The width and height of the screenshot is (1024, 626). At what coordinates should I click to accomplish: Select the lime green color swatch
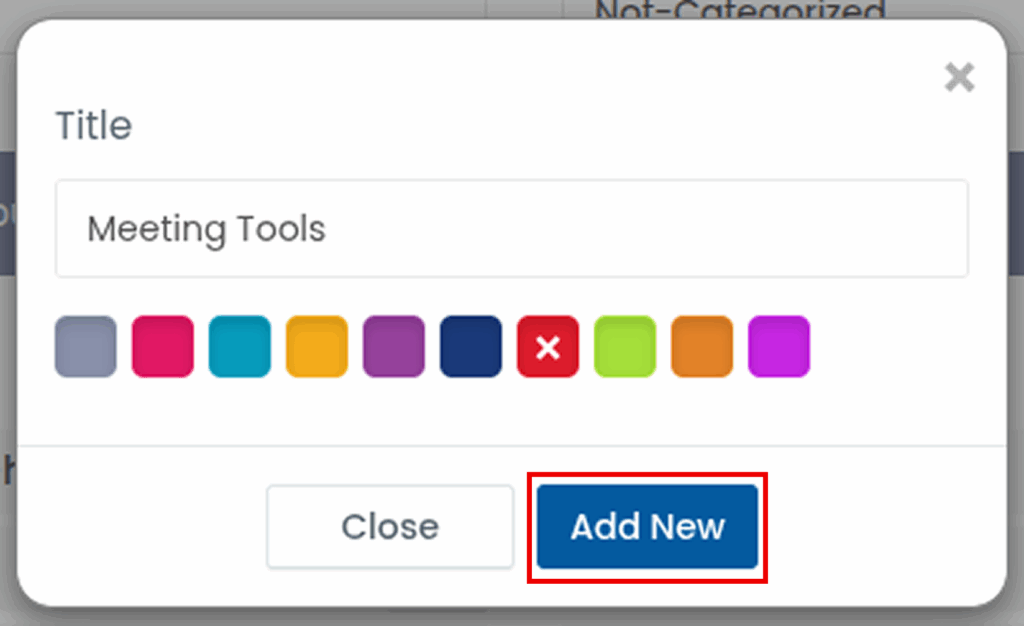625,347
